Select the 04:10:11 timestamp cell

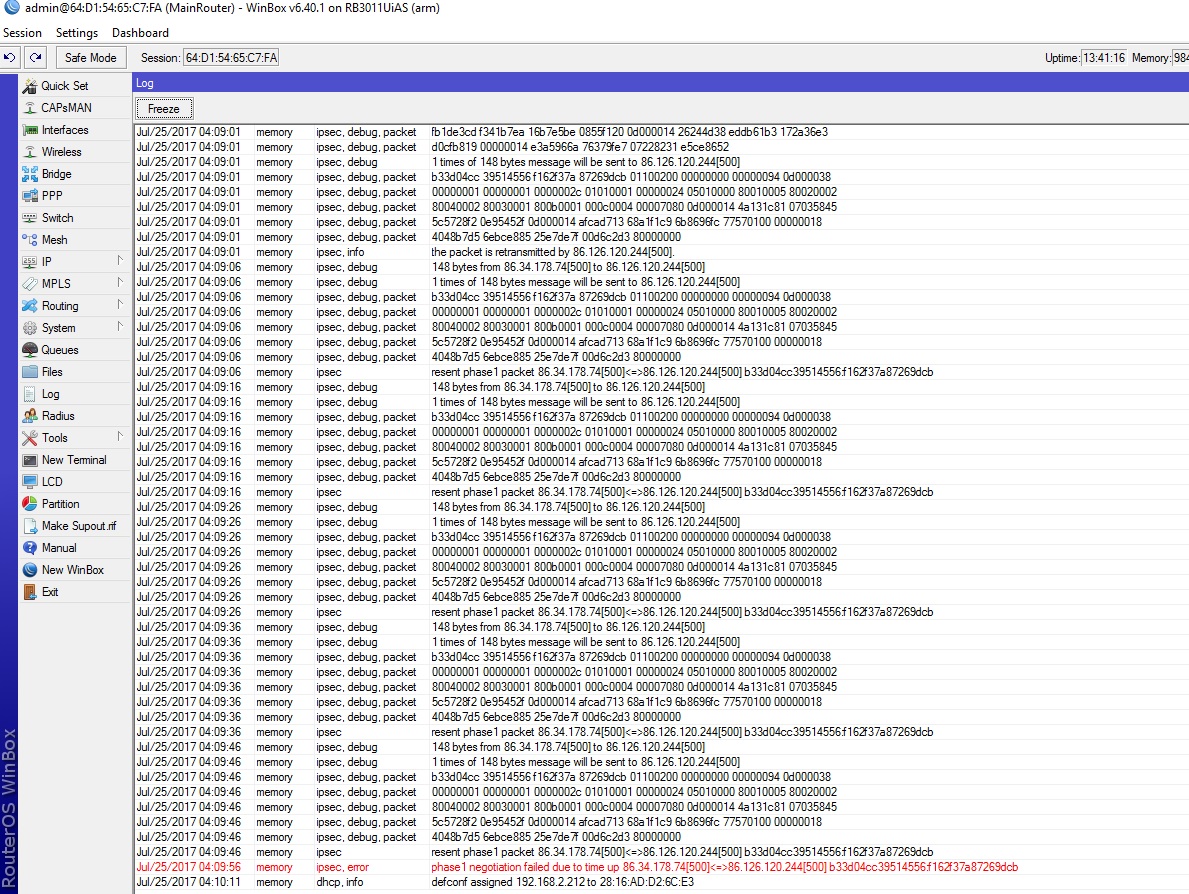pyautogui.click(x=189, y=882)
